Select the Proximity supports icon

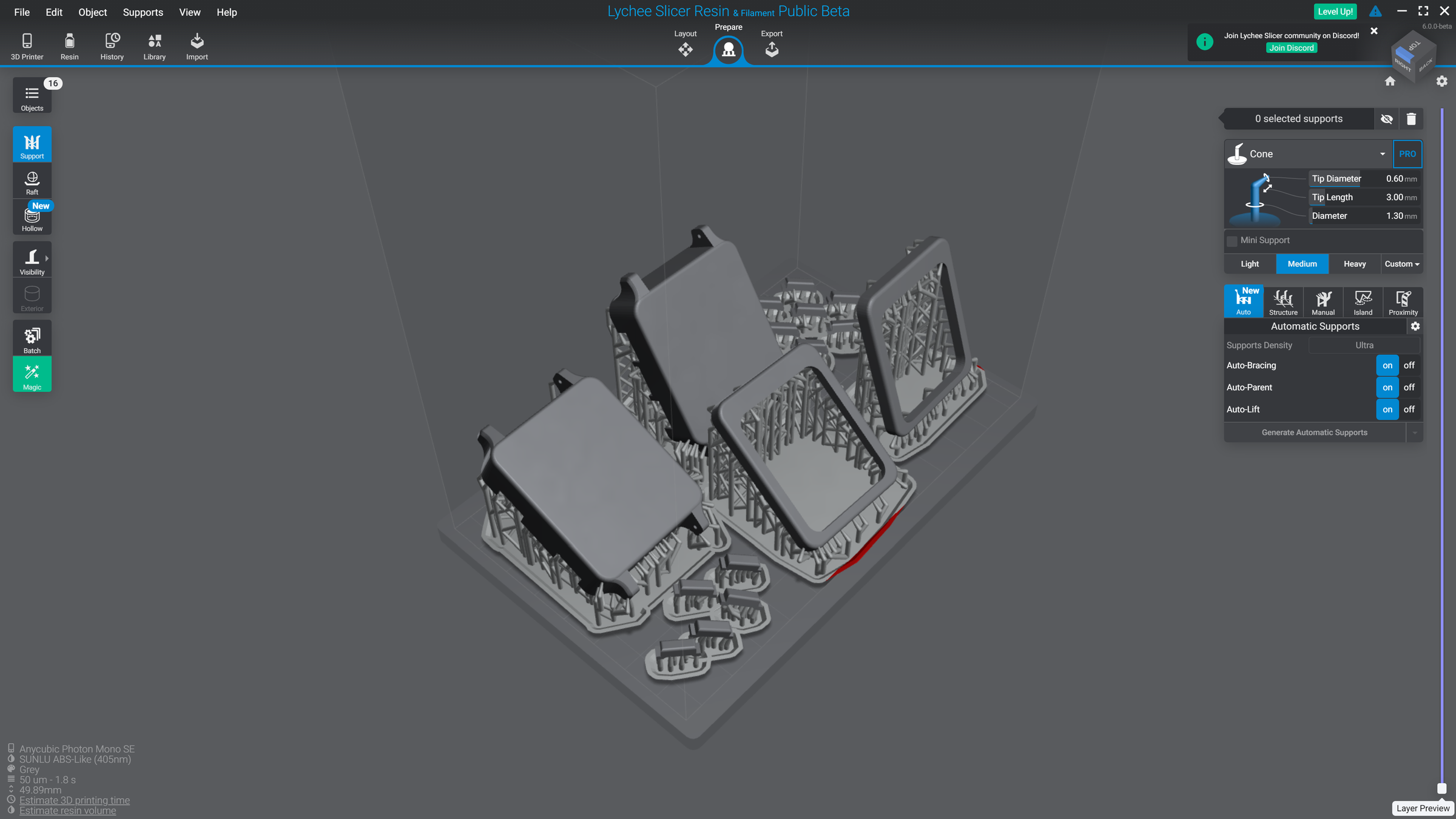pyautogui.click(x=1403, y=302)
